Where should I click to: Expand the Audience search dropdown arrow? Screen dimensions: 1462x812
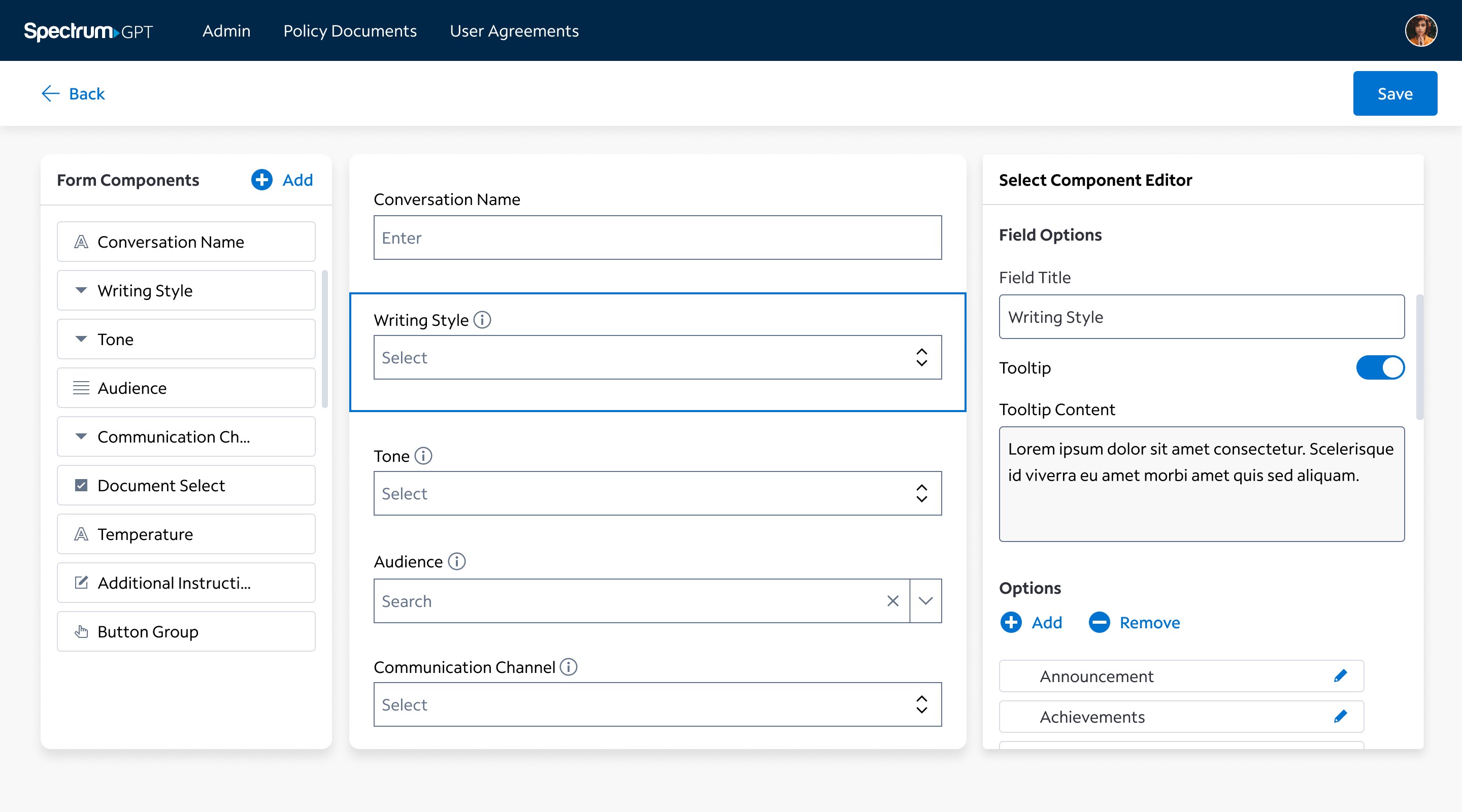[x=925, y=601]
